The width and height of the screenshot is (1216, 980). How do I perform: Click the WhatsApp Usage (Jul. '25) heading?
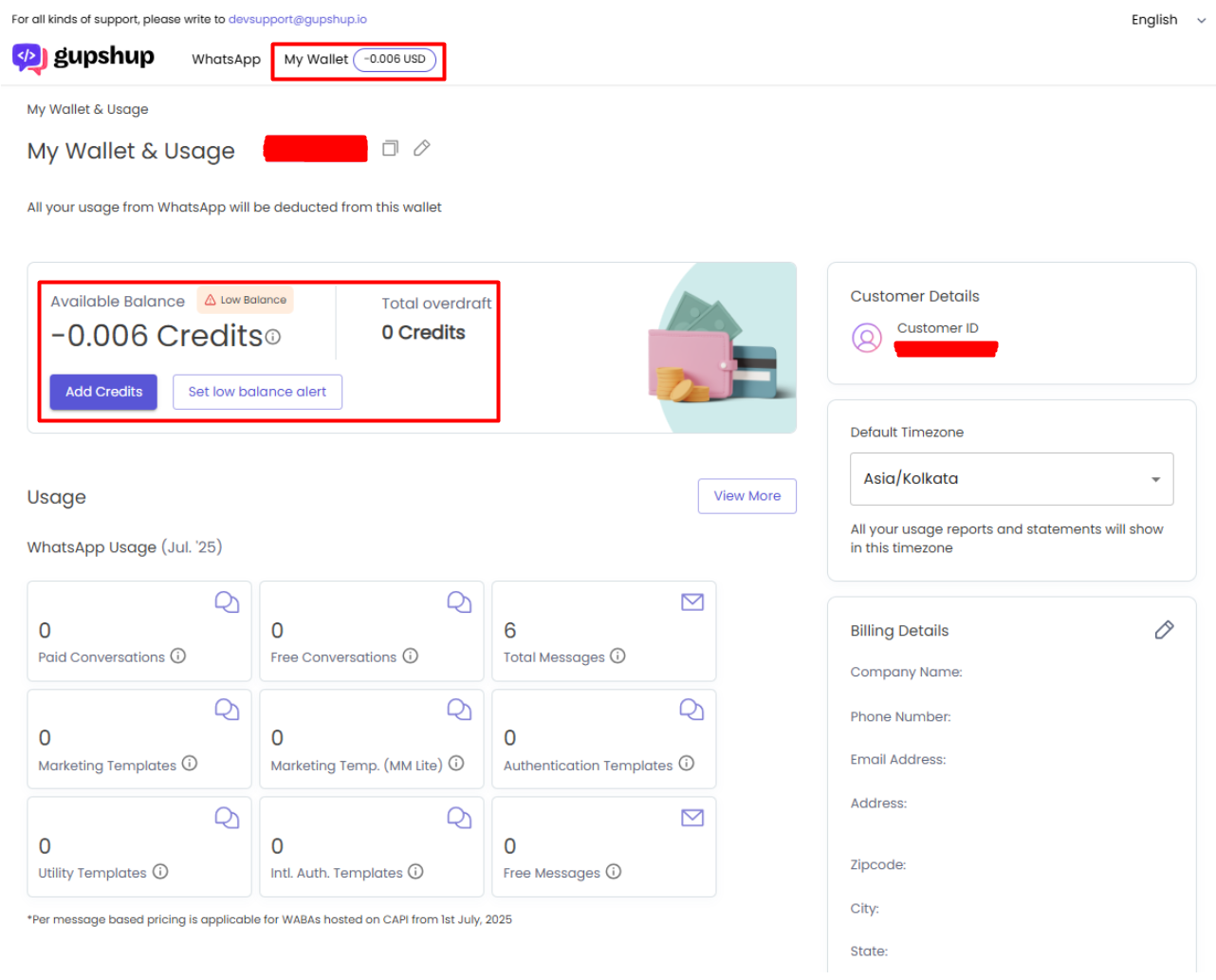coord(124,547)
